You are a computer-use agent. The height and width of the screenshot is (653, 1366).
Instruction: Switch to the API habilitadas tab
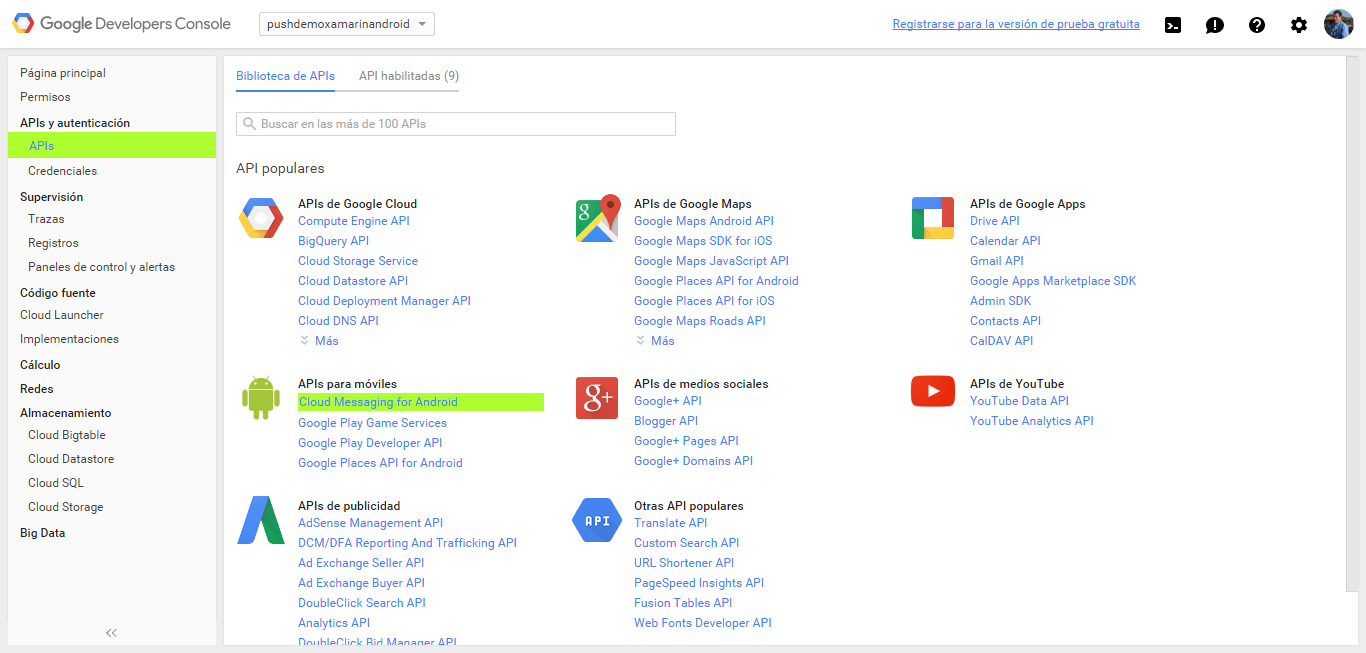[409, 76]
